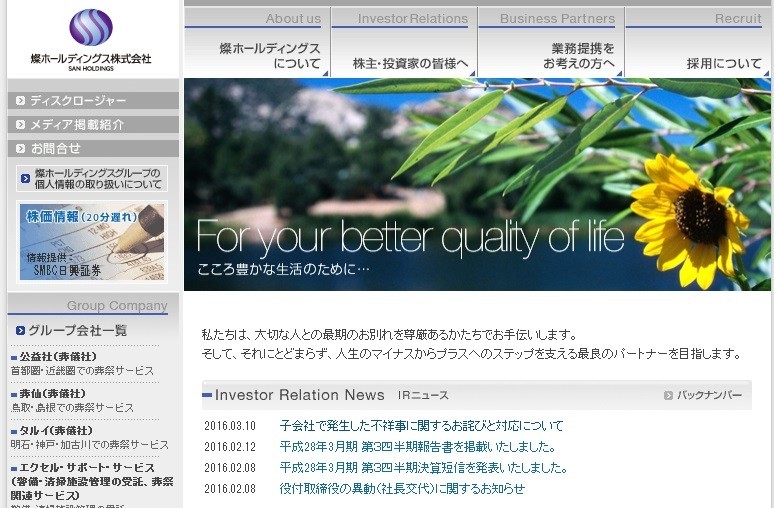Open the Recruit menu tab
The width and height of the screenshot is (774, 508).
click(x=698, y=42)
